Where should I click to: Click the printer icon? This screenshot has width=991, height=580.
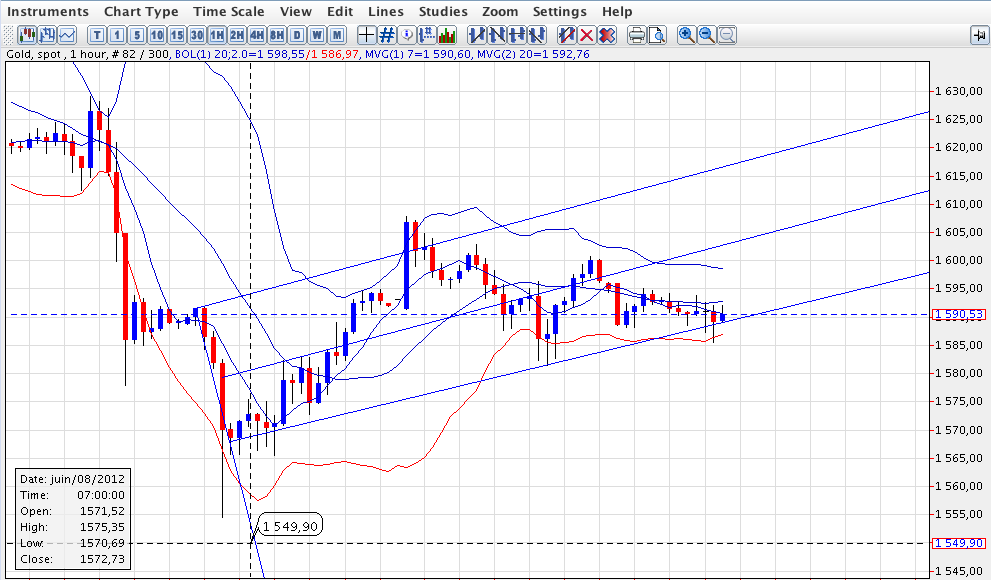tap(637, 35)
